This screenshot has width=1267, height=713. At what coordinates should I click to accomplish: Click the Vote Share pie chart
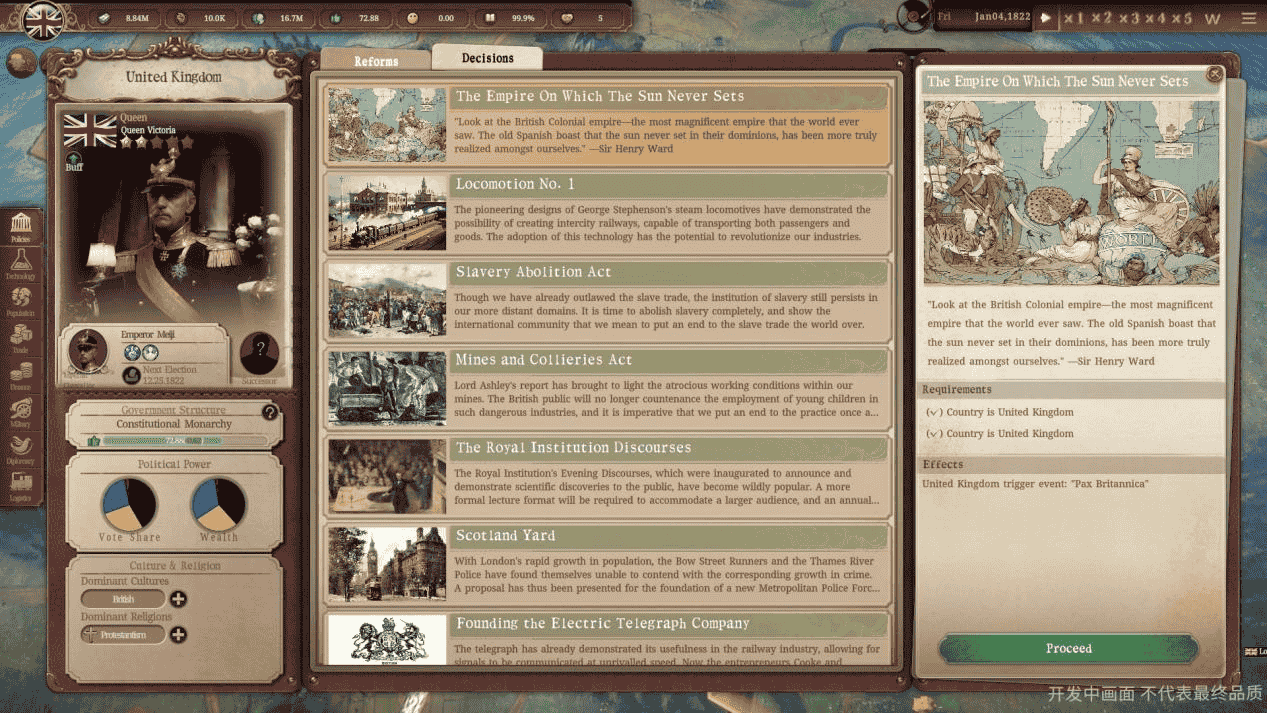click(129, 504)
